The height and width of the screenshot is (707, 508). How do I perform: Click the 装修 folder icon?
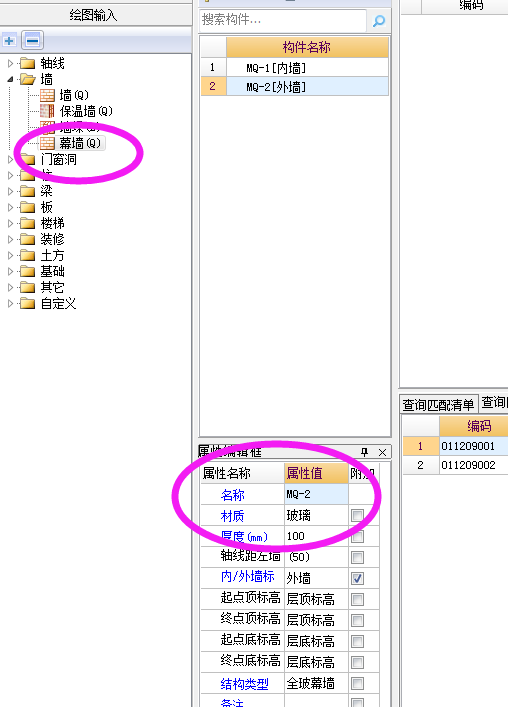coord(28,239)
